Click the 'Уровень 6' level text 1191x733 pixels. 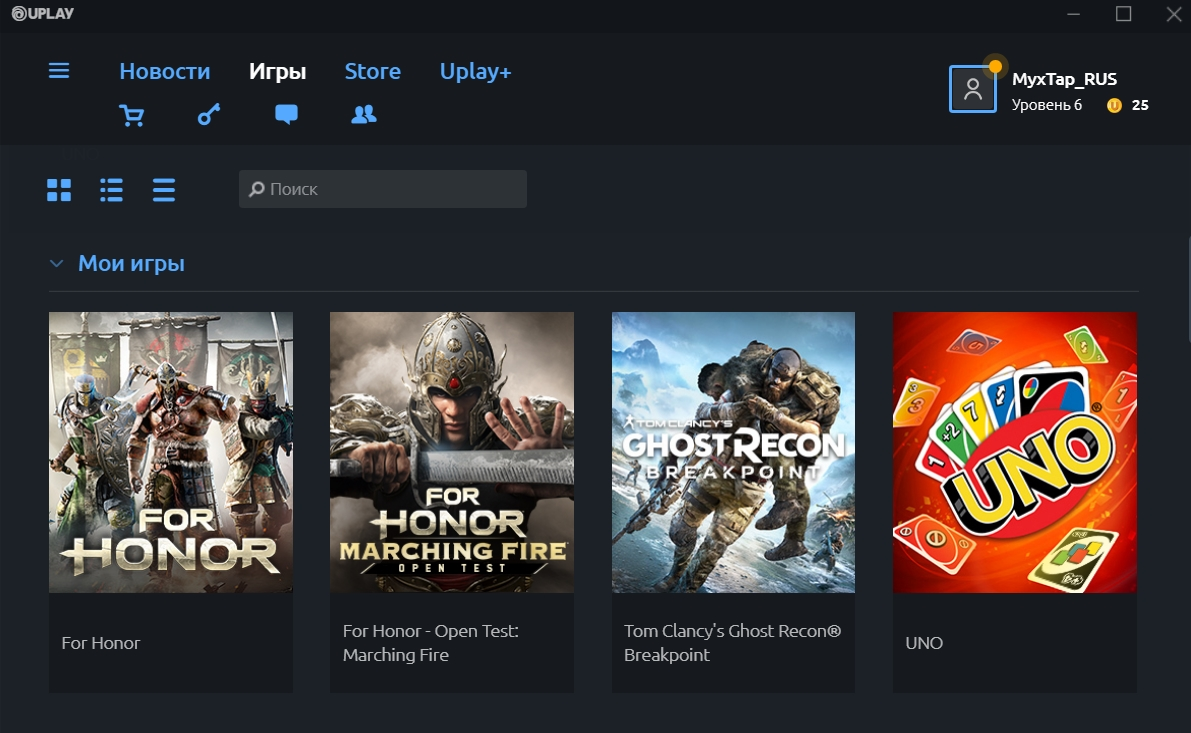[1047, 105]
